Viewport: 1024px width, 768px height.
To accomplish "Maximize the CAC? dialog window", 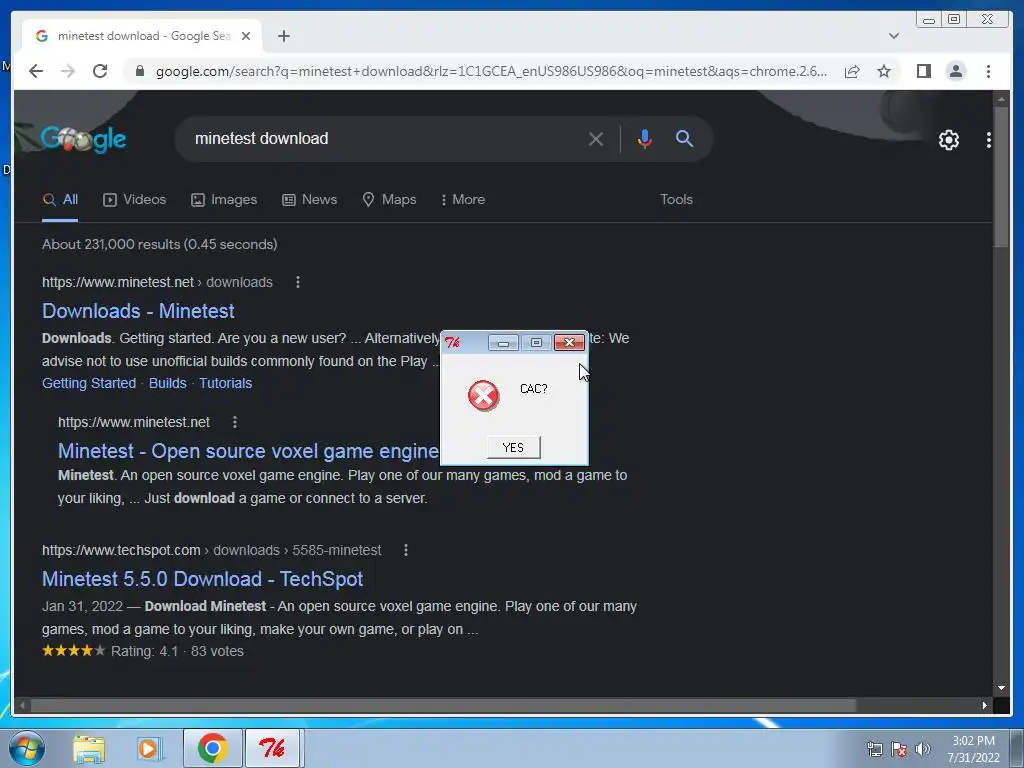I will [x=536, y=343].
